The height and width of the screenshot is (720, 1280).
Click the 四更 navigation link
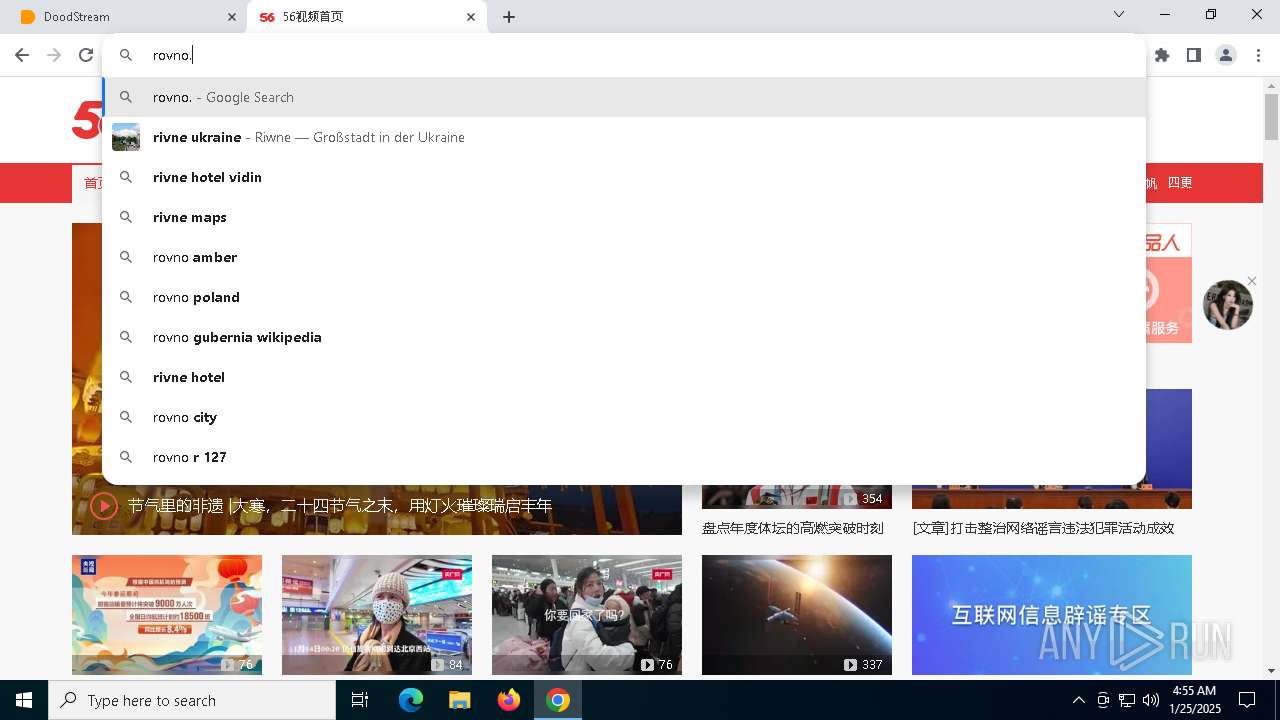[x=1180, y=183]
